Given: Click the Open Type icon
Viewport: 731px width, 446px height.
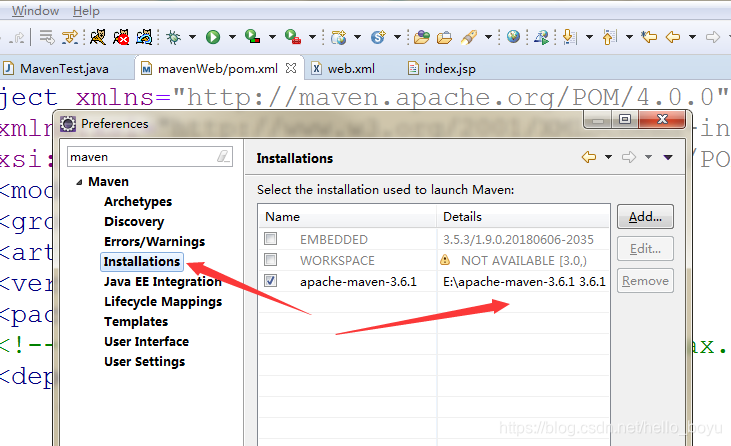Looking at the screenshot, I should 421,37.
